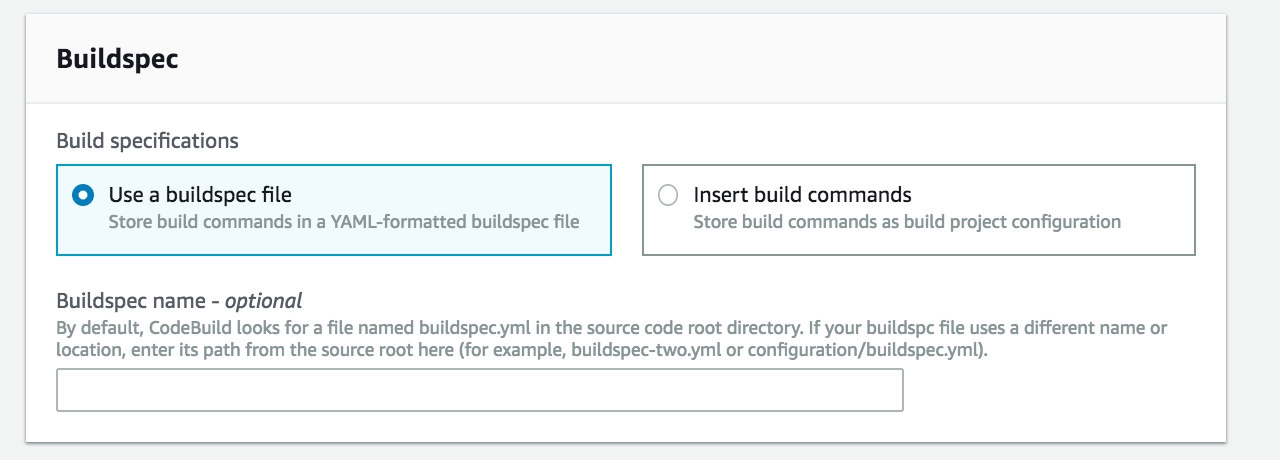
Task: Click the 'Use a buildspec file' label text
Action: tap(200, 195)
